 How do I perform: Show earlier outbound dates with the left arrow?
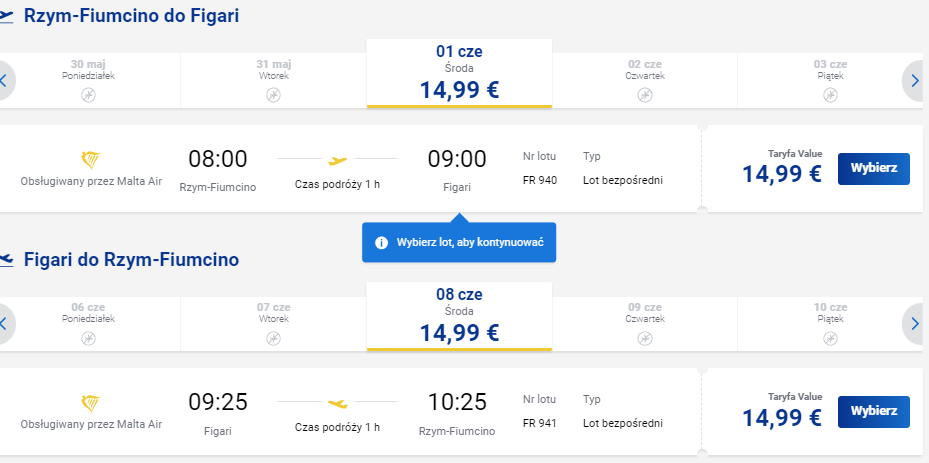(x=5, y=81)
